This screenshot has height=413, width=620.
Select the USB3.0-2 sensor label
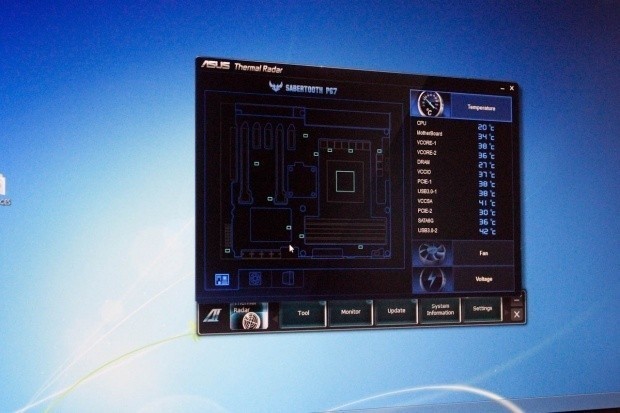[427, 230]
